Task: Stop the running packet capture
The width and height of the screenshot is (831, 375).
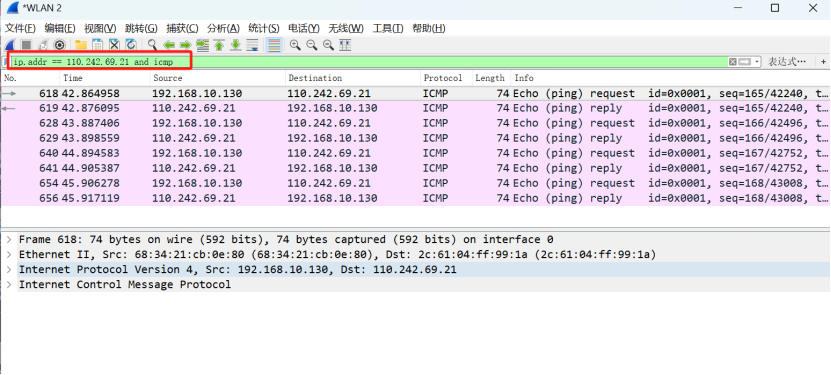Action: click(26, 45)
